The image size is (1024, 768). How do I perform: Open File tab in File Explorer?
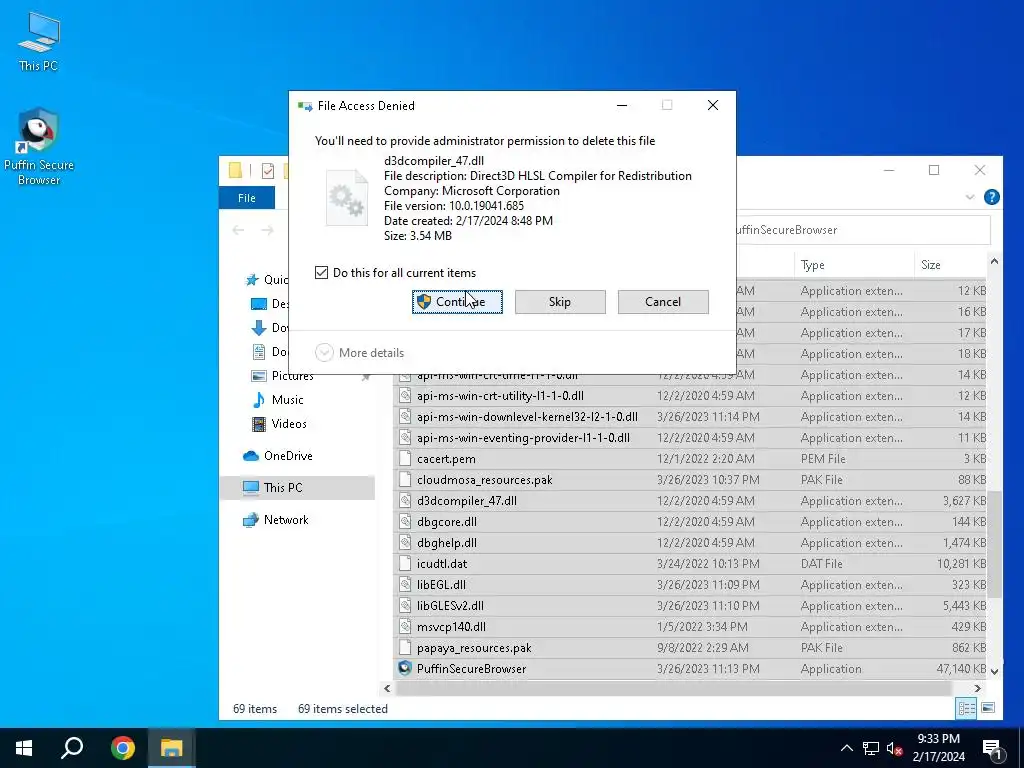(x=246, y=198)
